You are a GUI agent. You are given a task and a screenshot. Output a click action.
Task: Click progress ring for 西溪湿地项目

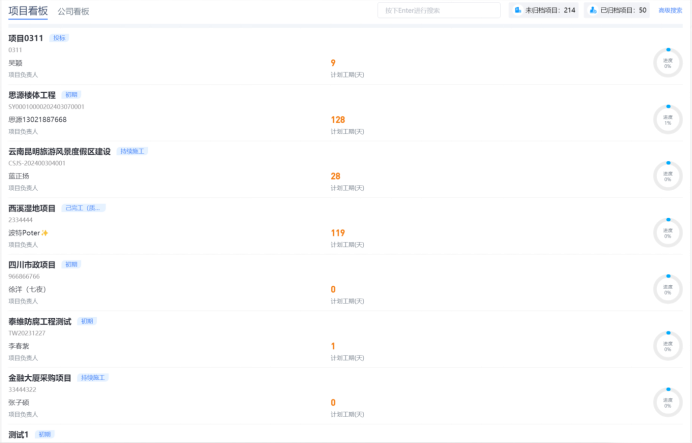point(667,233)
